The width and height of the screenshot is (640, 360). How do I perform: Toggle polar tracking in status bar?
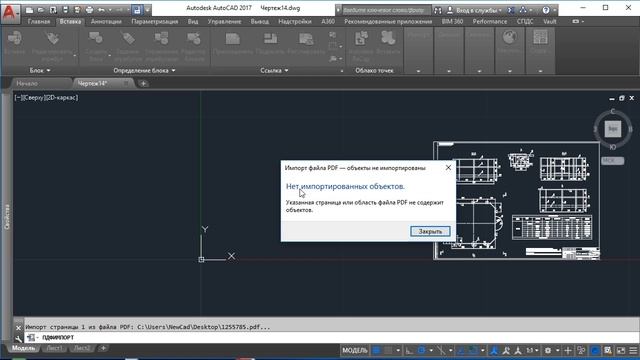[422, 350]
